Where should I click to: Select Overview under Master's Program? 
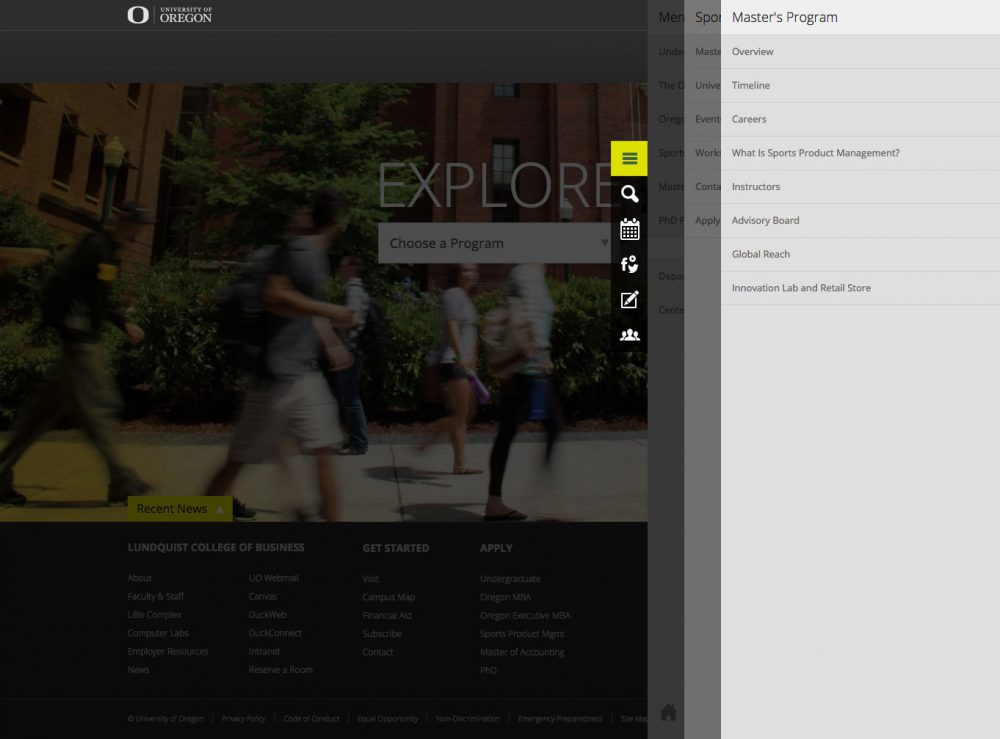(x=752, y=51)
